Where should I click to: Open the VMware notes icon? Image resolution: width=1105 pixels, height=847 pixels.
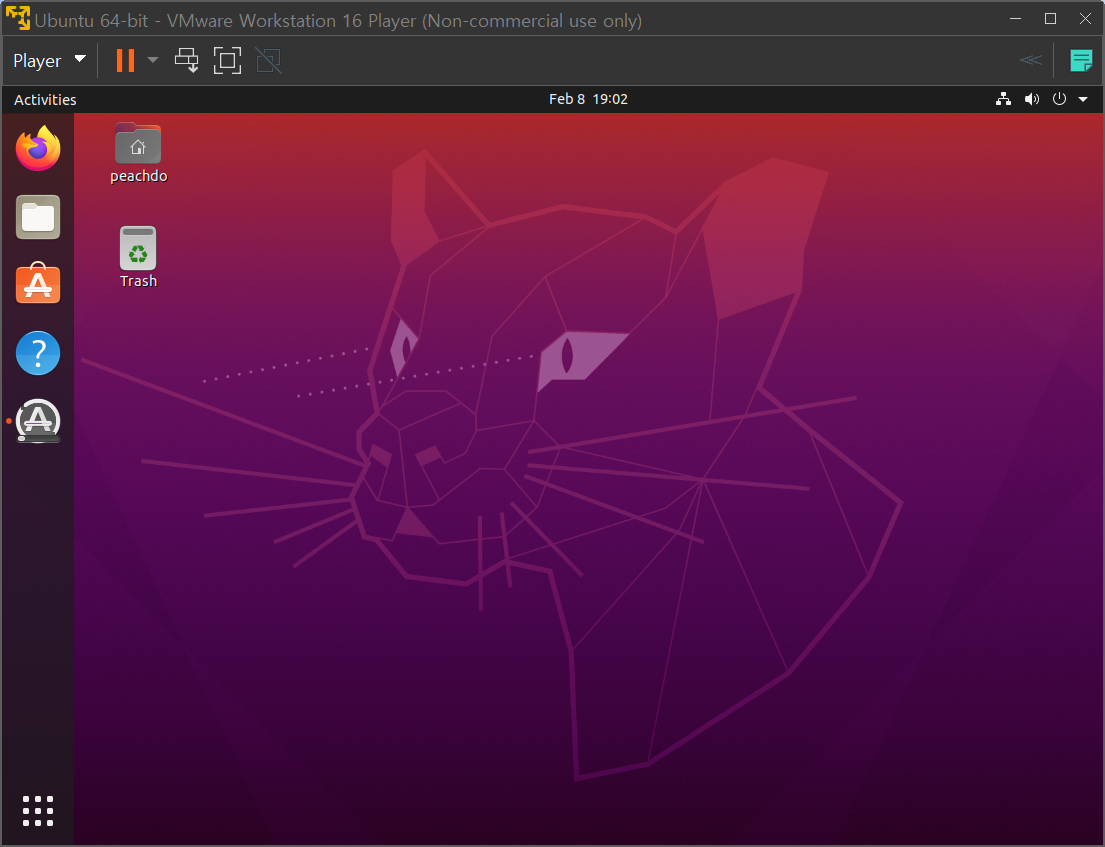click(x=1081, y=61)
